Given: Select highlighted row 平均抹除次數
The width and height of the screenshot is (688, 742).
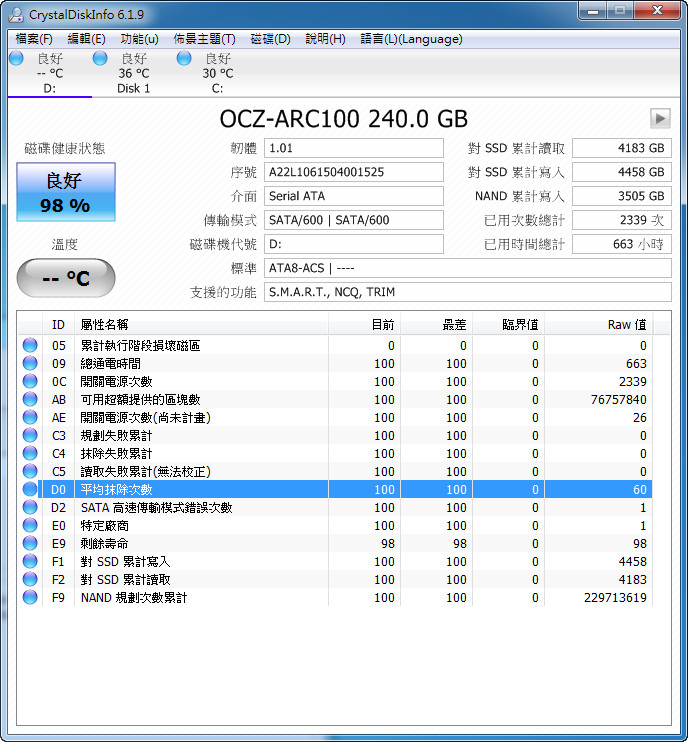Looking at the screenshot, I should [x=335, y=489].
